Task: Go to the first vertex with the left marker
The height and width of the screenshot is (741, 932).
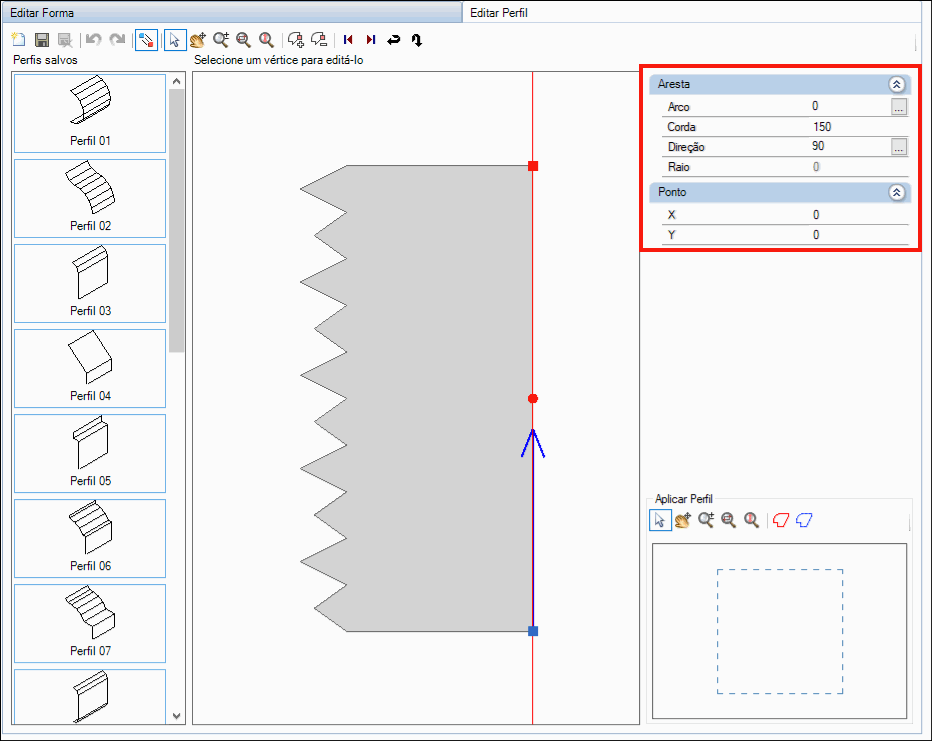Action: tap(348, 40)
